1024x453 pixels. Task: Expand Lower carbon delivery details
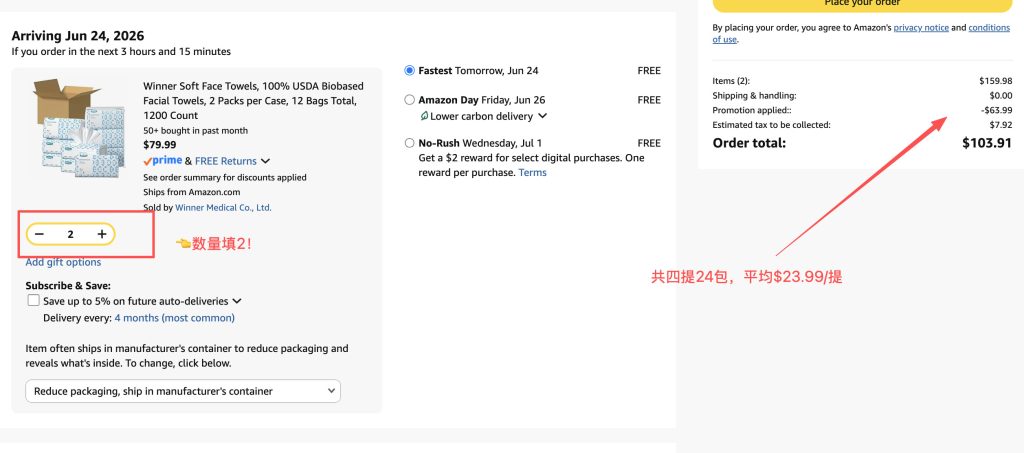click(542, 116)
